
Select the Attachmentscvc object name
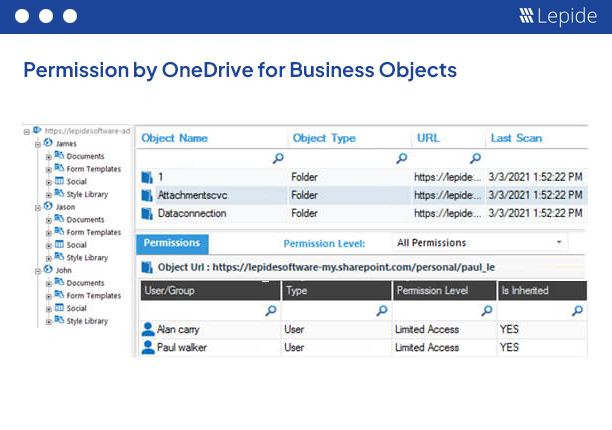(192, 195)
